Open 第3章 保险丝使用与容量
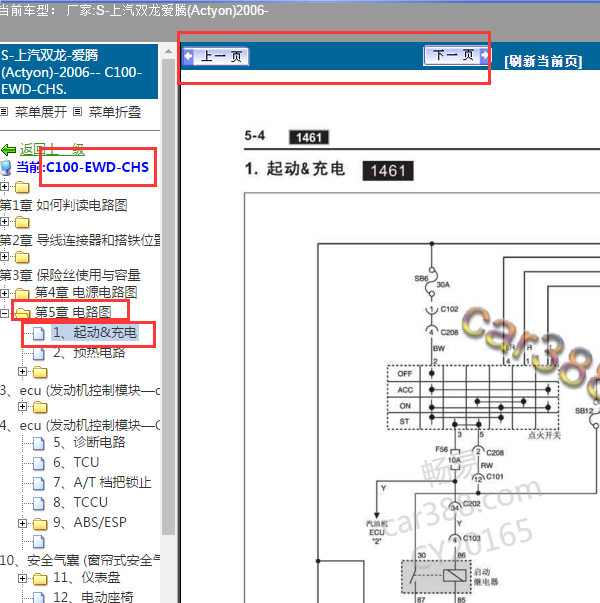600x603 pixels. pos(70,275)
